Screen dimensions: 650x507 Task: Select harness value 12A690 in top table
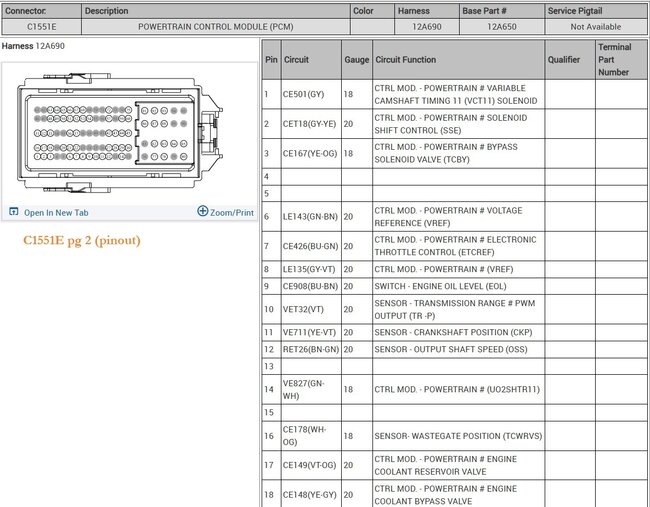tap(427, 27)
